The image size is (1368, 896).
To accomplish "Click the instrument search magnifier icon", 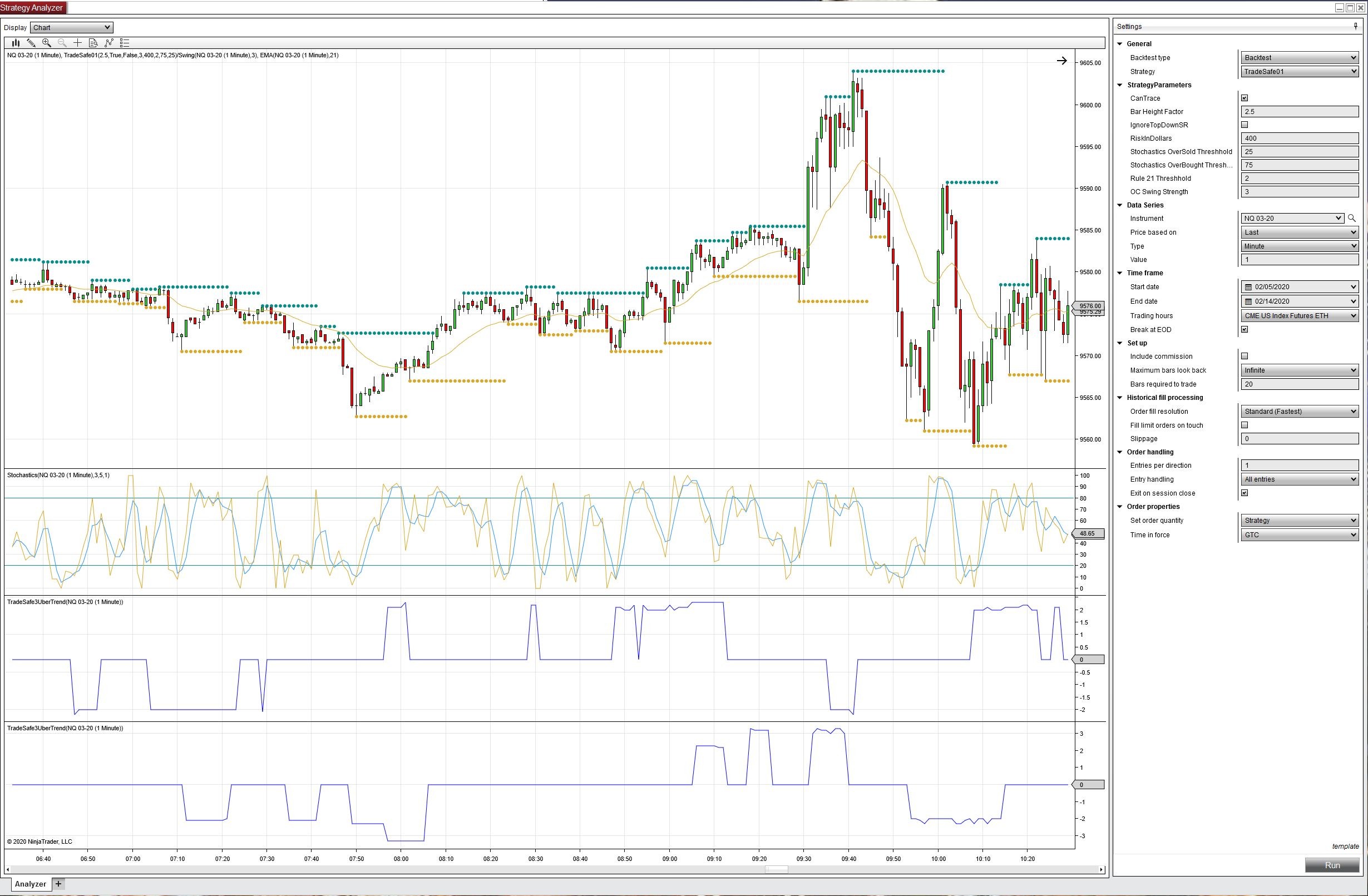I will (1351, 219).
